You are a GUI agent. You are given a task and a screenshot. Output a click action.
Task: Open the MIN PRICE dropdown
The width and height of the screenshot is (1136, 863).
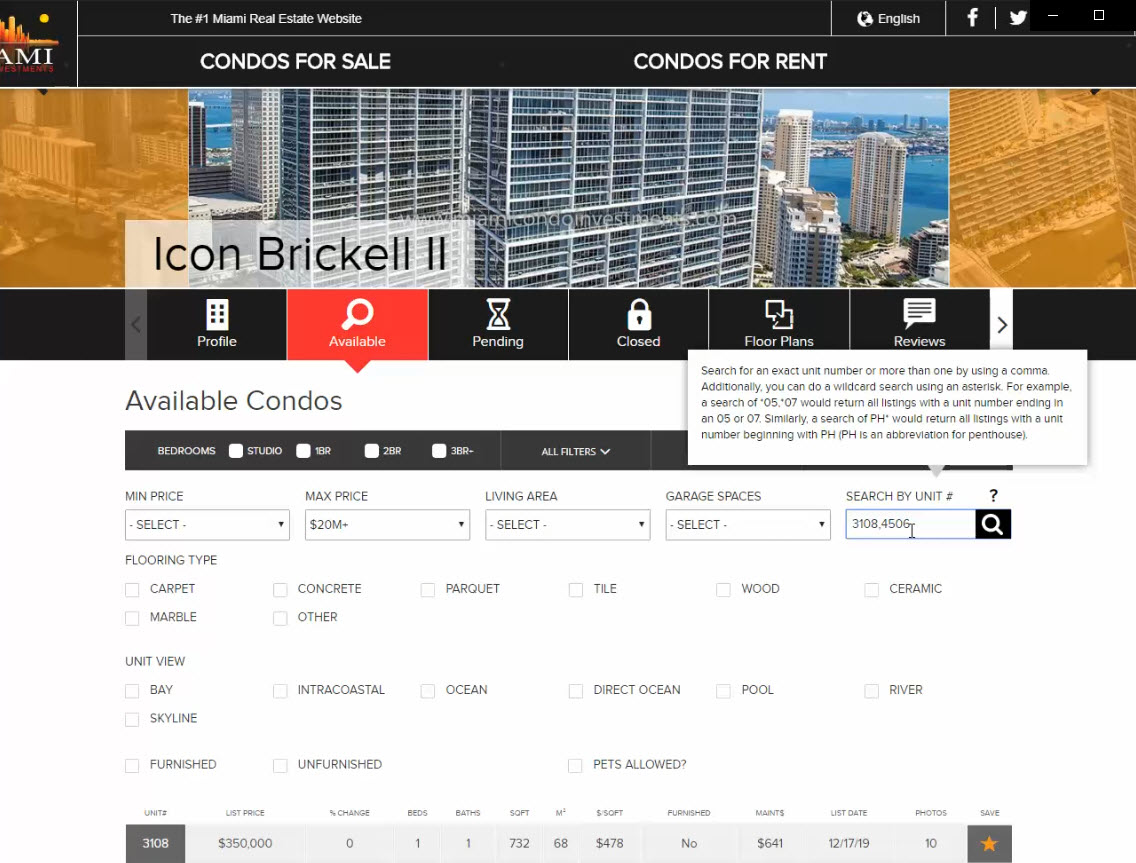(207, 524)
